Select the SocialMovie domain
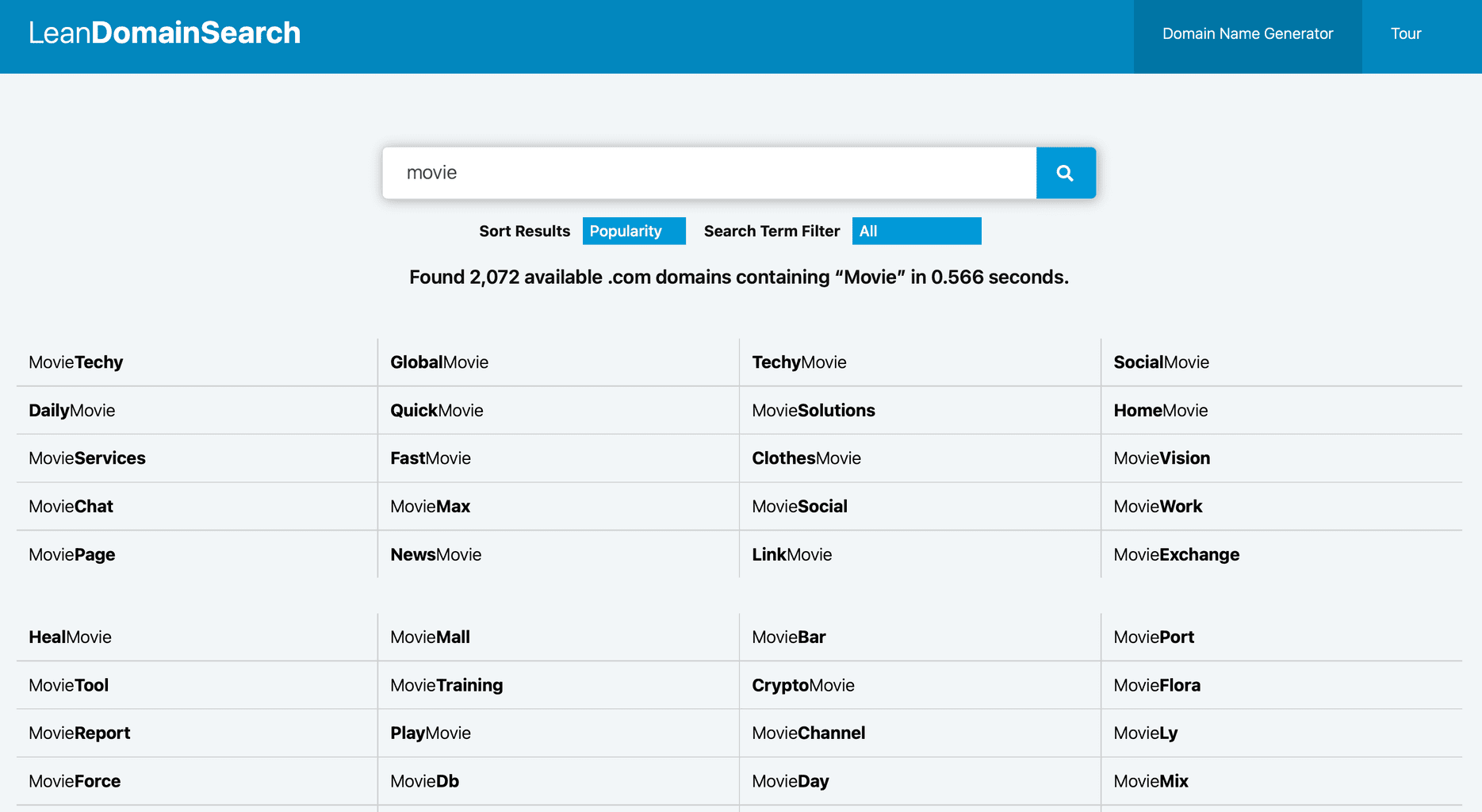 click(x=1161, y=362)
